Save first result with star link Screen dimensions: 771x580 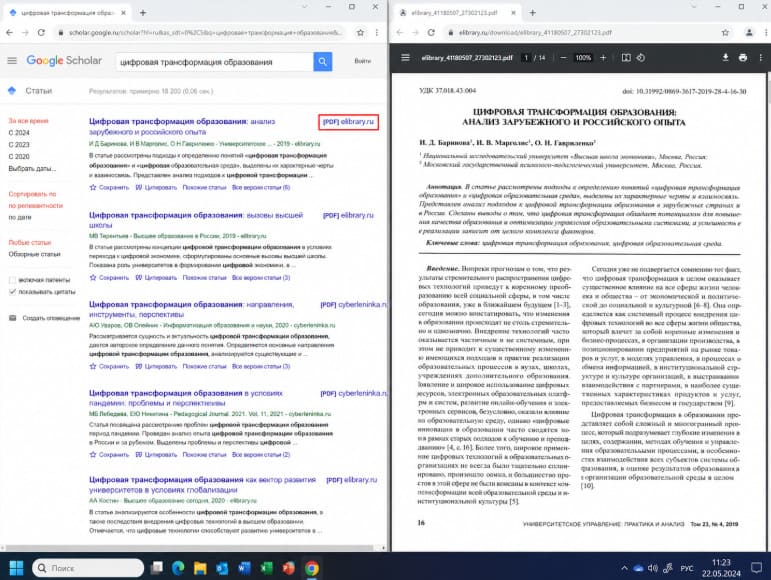(x=109, y=187)
